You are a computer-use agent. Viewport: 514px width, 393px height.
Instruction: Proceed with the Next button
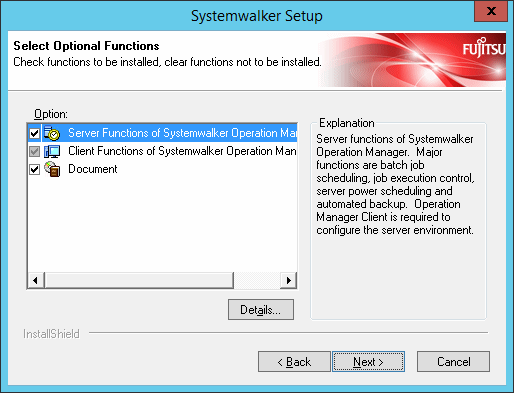(x=369, y=362)
